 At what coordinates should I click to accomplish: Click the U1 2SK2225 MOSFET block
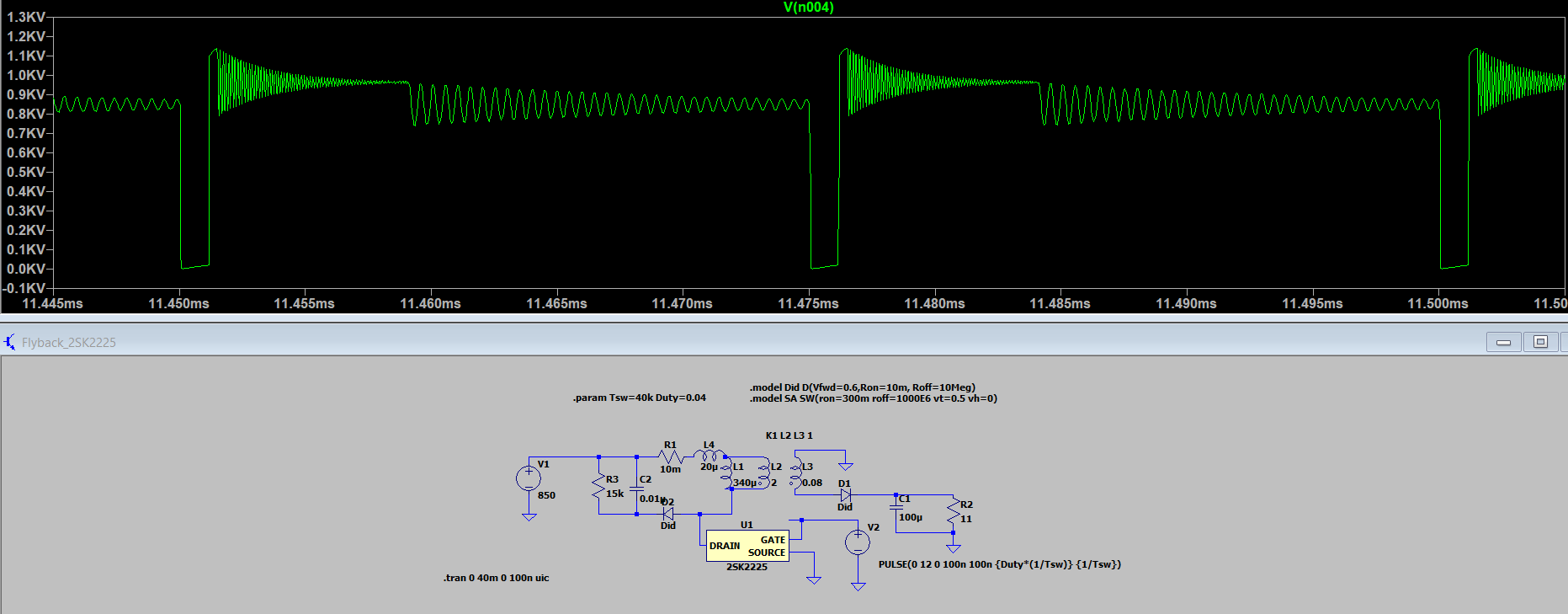coord(747,546)
